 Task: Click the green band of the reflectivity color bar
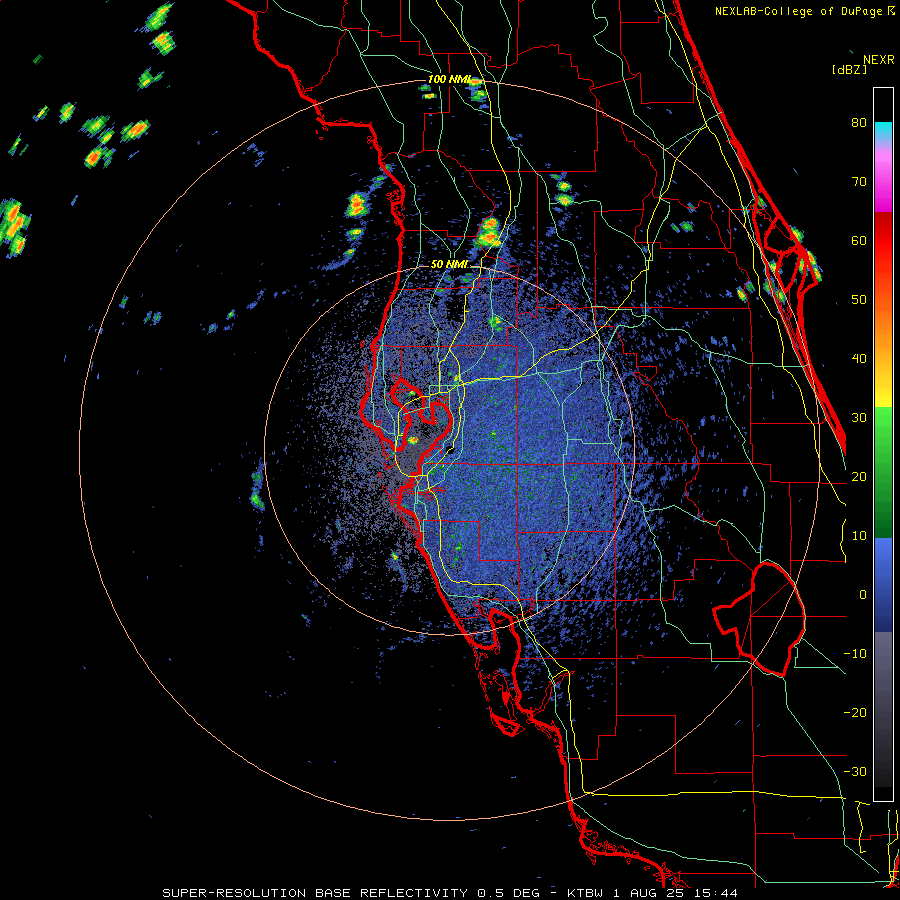(883, 472)
